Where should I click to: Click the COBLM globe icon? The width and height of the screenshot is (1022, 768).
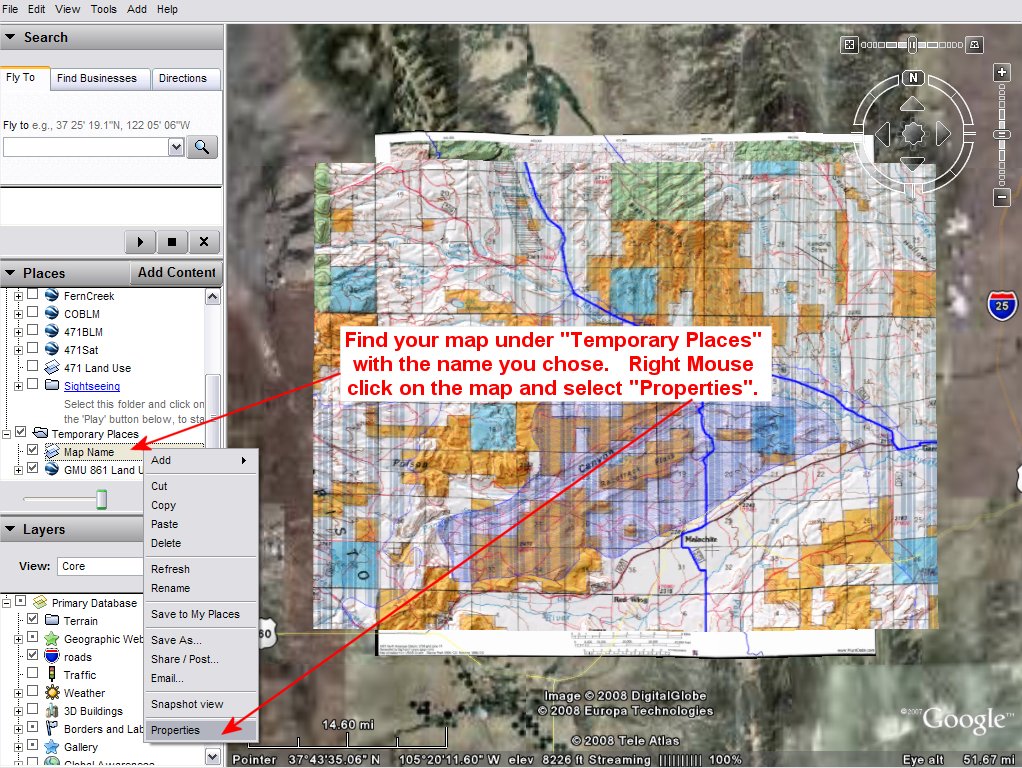click(52, 313)
